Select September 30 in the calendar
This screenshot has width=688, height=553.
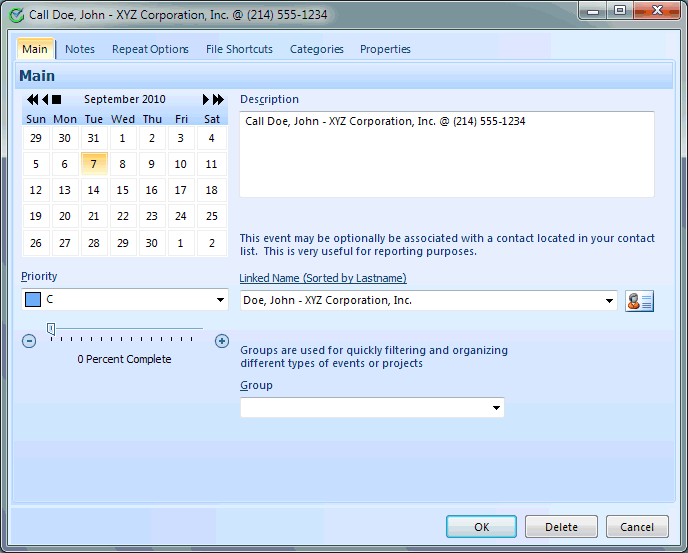pos(152,243)
